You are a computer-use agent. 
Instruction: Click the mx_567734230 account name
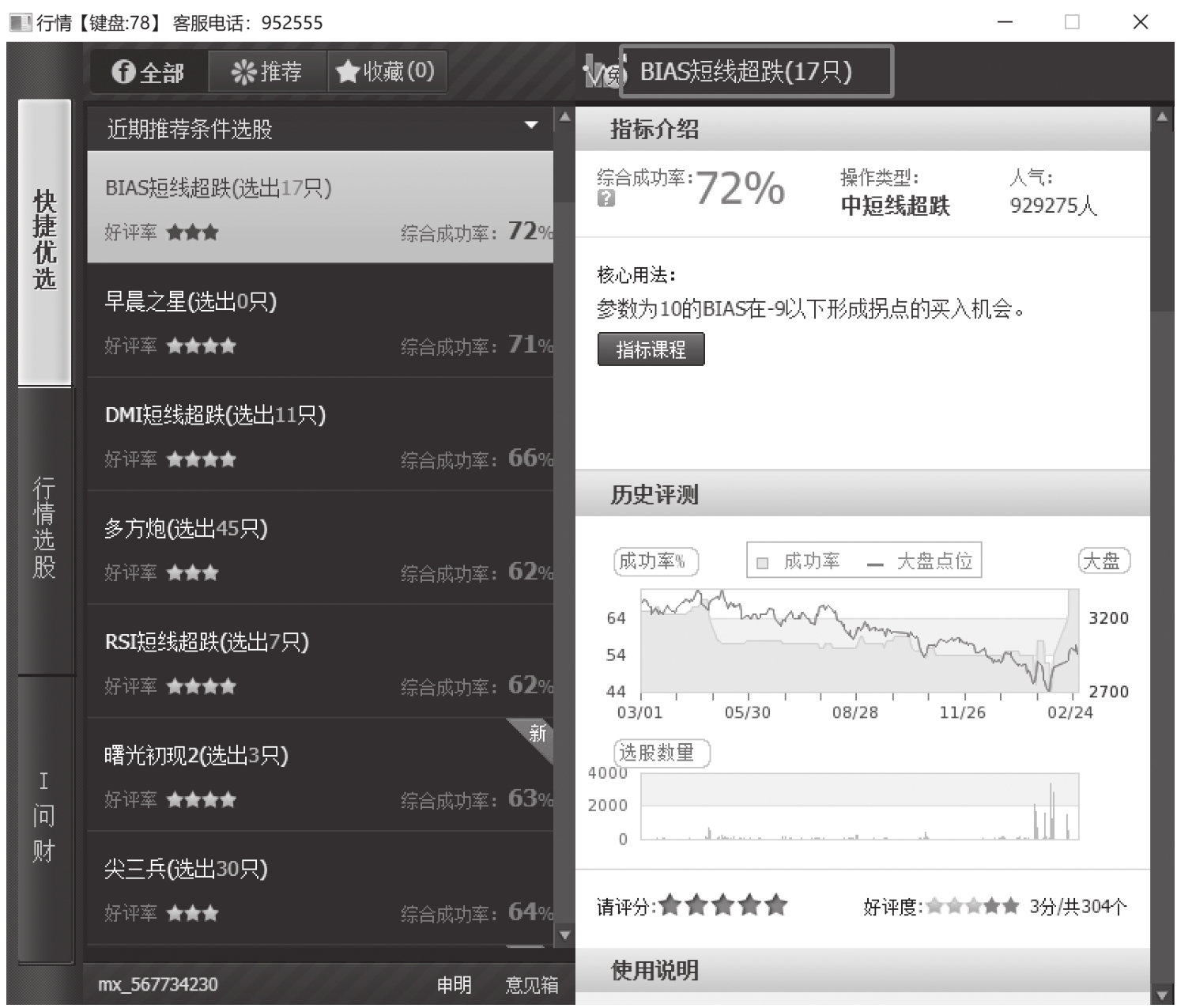pyautogui.click(x=158, y=985)
